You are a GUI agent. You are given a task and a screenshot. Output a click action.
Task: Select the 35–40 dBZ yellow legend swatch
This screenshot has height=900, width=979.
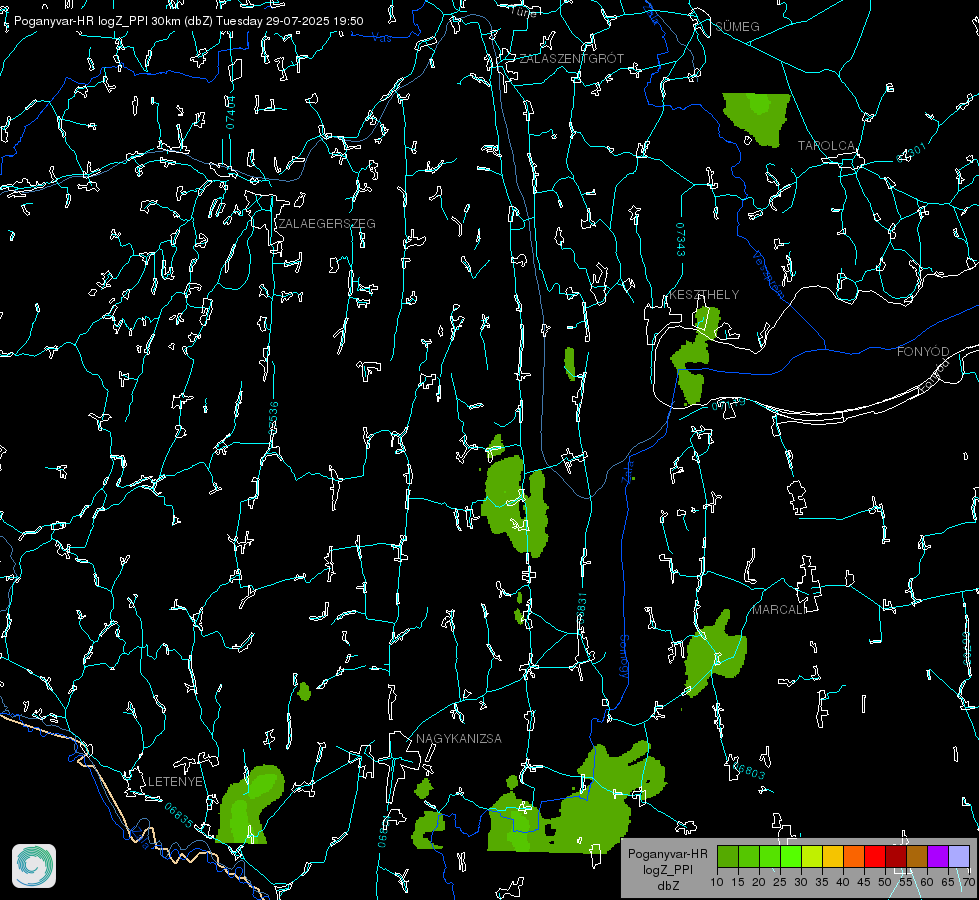point(833,856)
